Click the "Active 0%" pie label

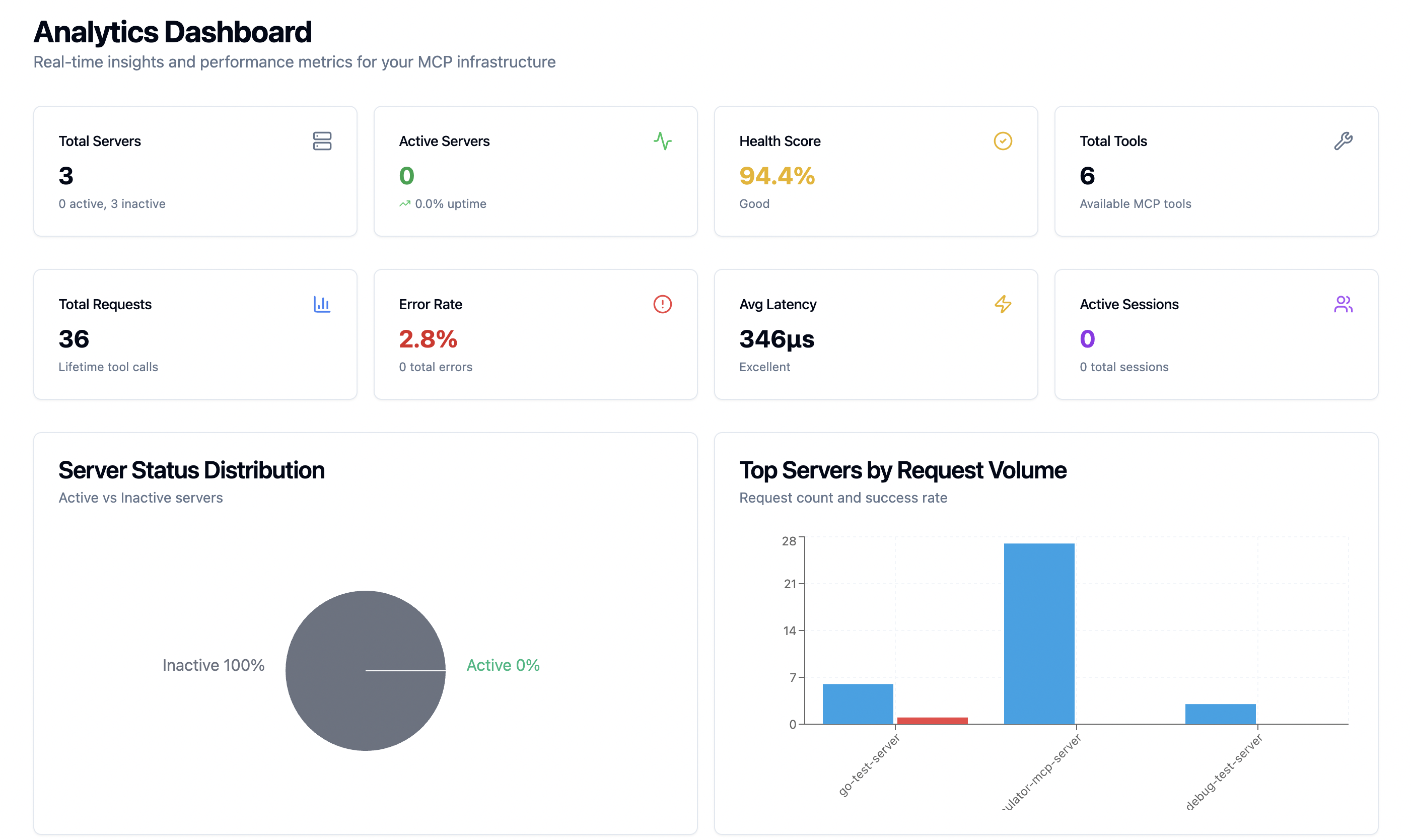[503, 665]
